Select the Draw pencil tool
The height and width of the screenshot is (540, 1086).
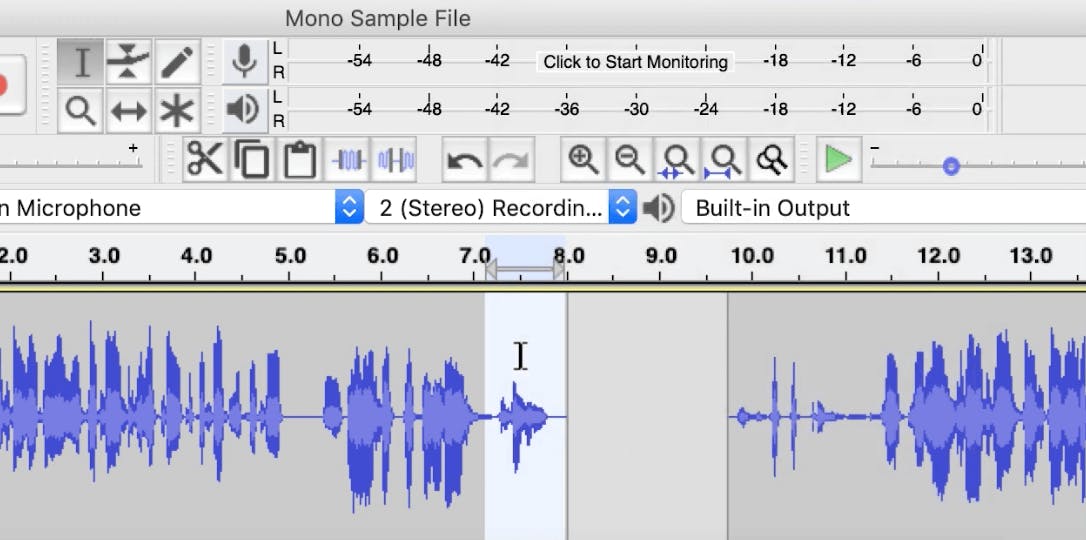[x=177, y=62]
